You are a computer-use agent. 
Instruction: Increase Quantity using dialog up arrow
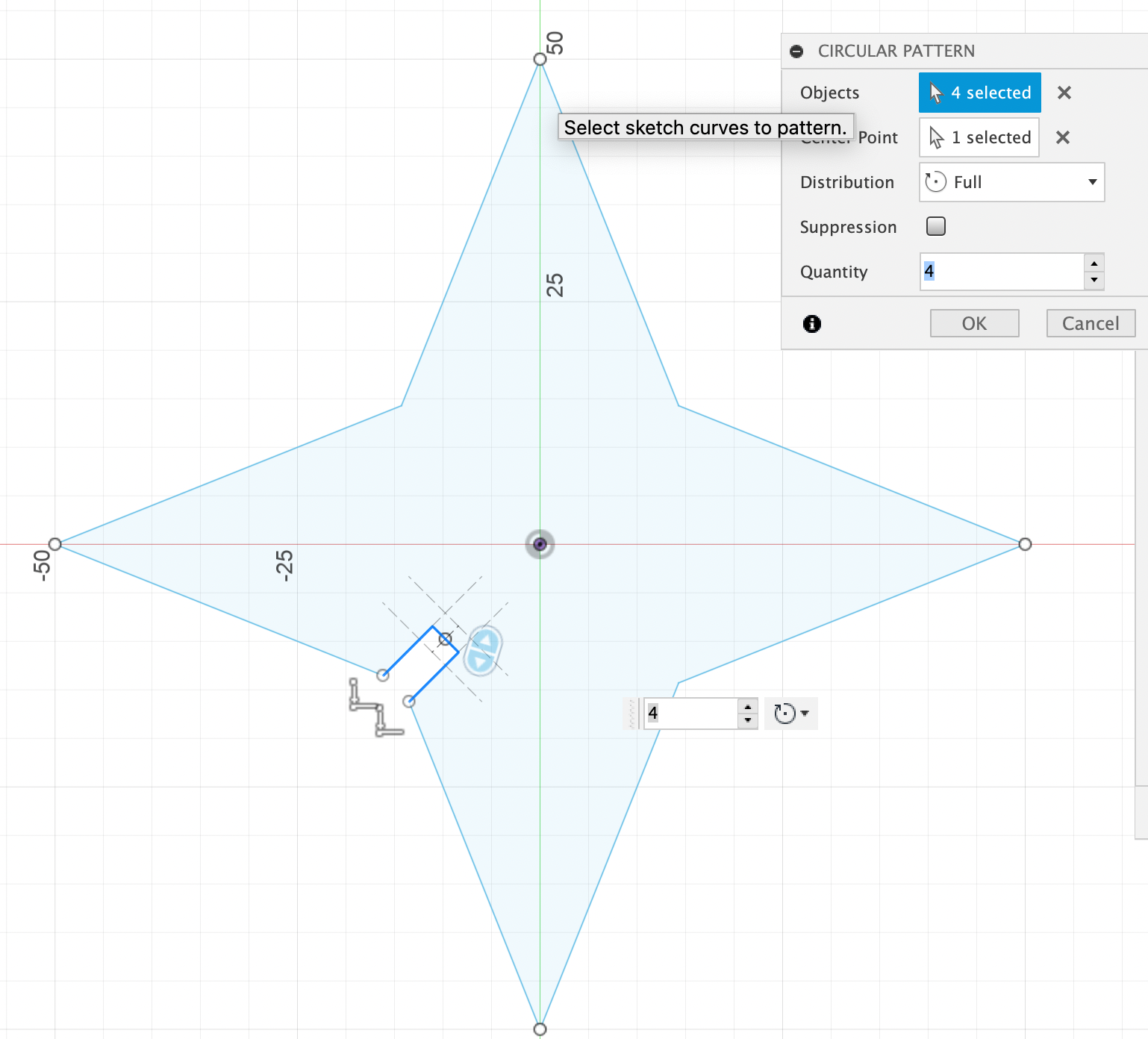coord(1094,263)
